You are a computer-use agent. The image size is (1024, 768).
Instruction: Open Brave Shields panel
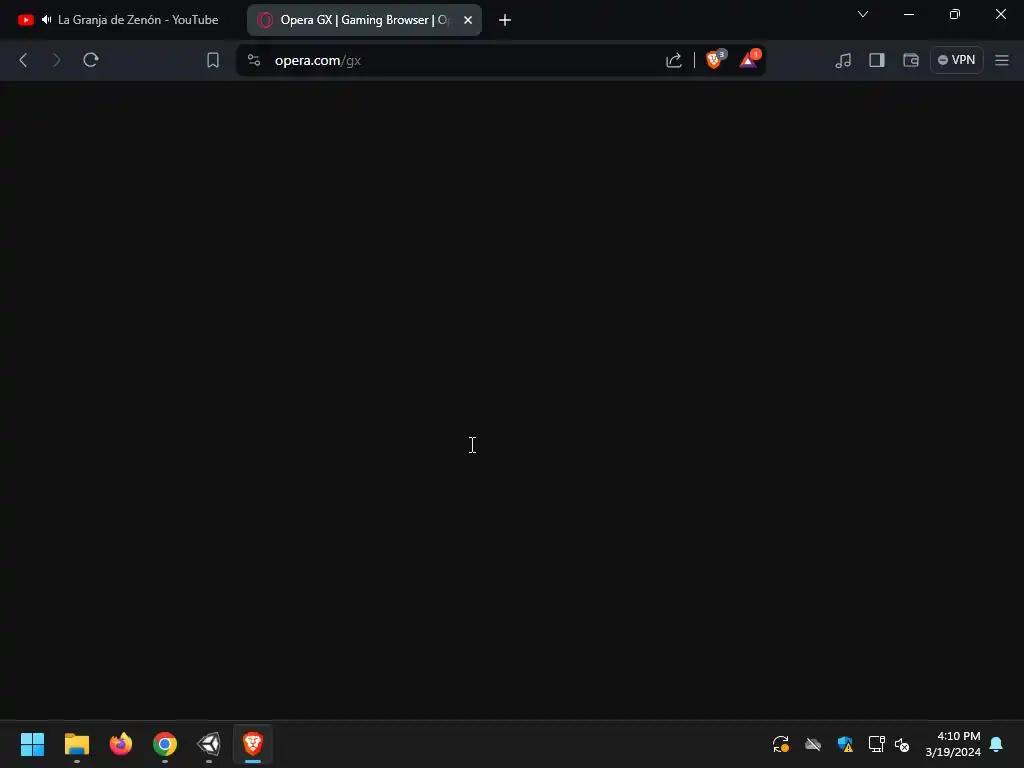(714, 59)
